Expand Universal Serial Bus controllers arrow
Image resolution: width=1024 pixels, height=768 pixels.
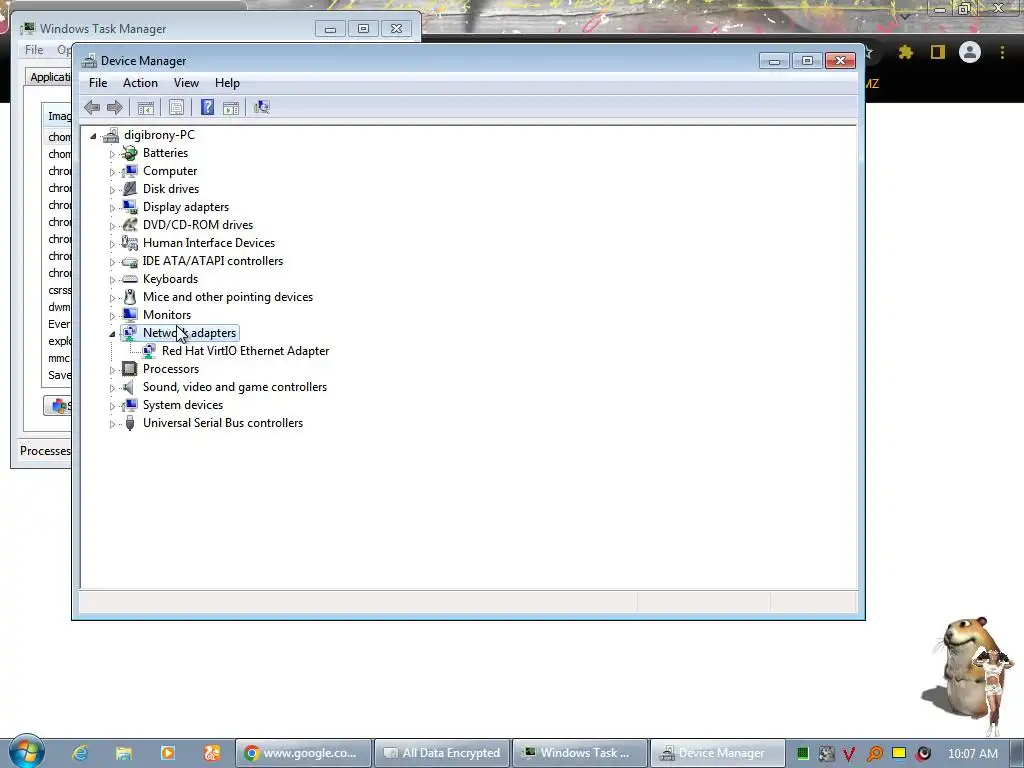tap(112, 424)
